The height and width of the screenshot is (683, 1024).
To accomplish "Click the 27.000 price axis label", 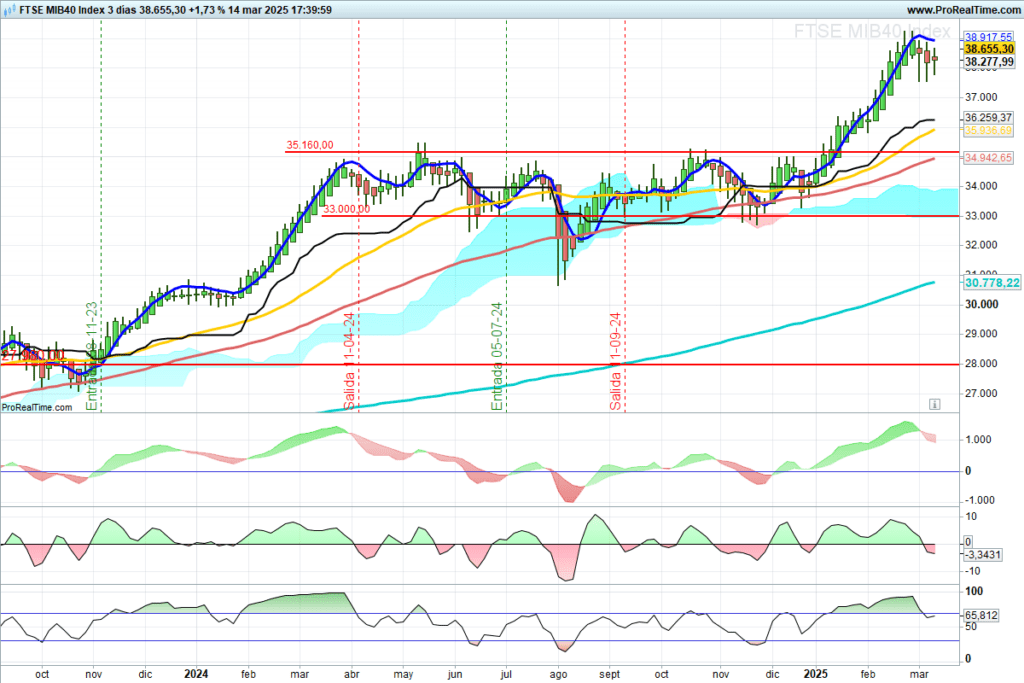I will [x=981, y=393].
